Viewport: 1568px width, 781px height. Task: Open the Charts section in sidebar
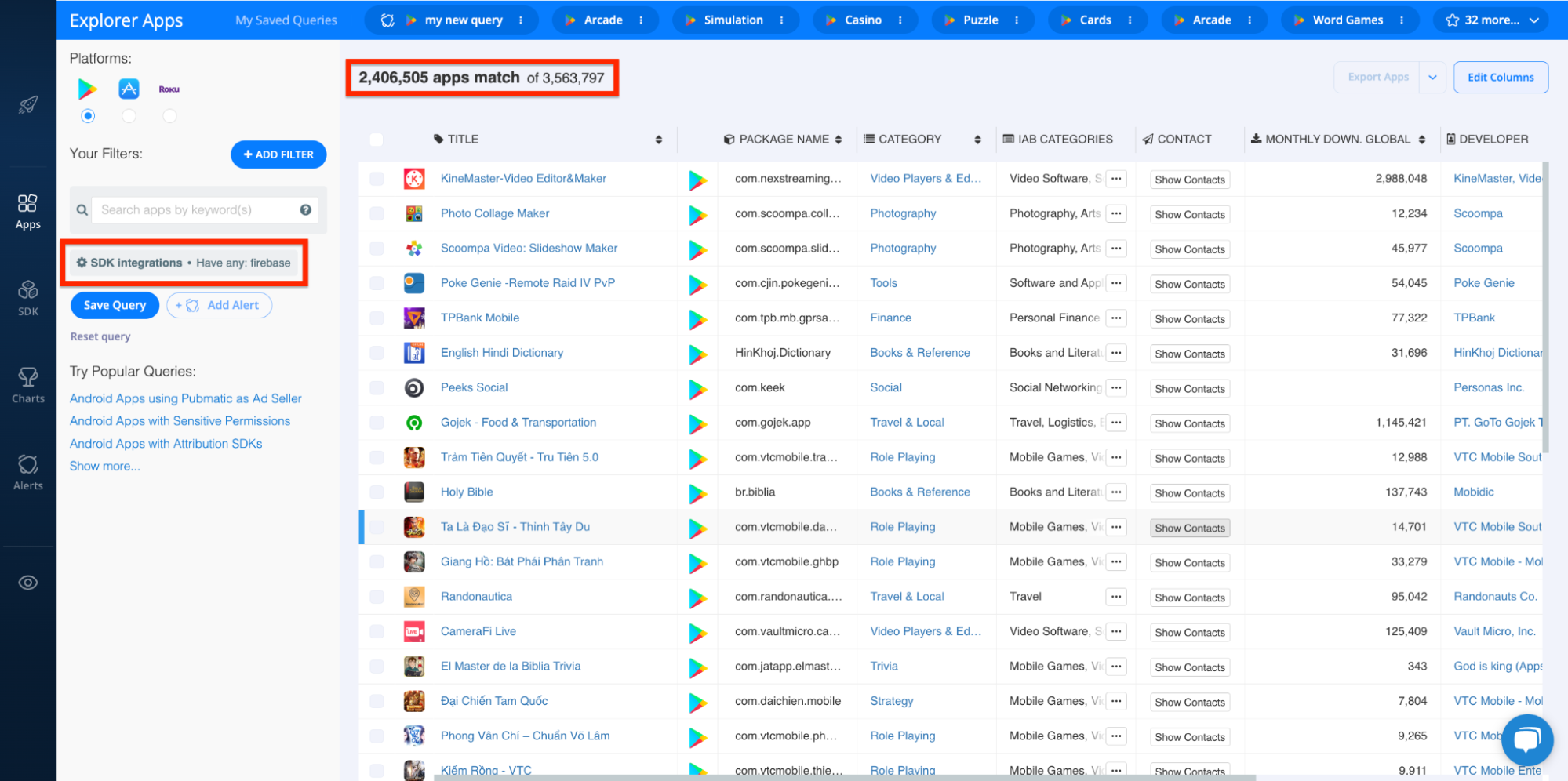(x=28, y=385)
